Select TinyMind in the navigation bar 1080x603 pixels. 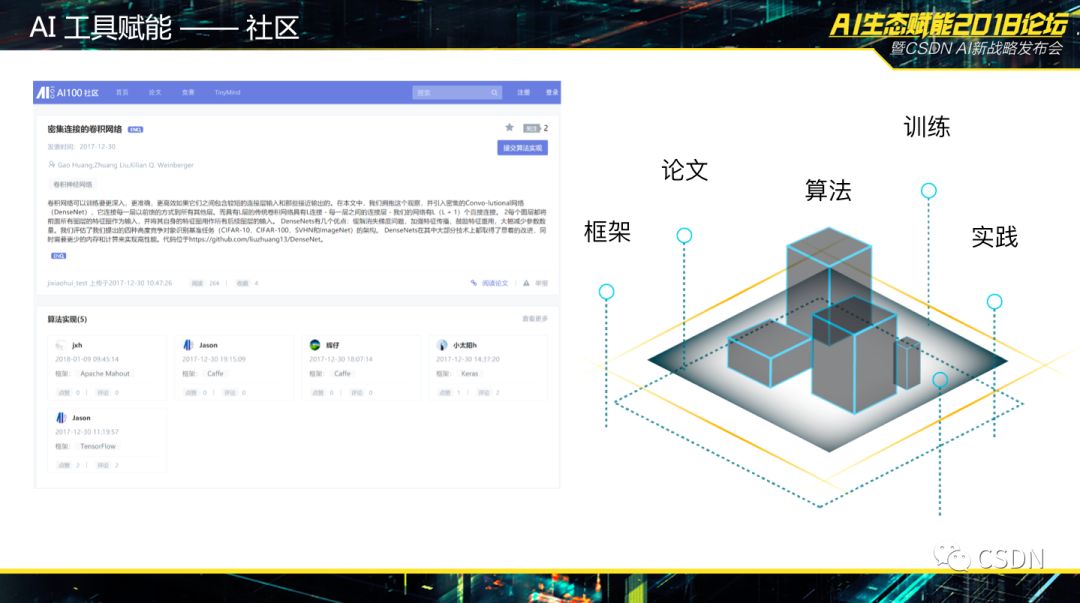pos(225,92)
